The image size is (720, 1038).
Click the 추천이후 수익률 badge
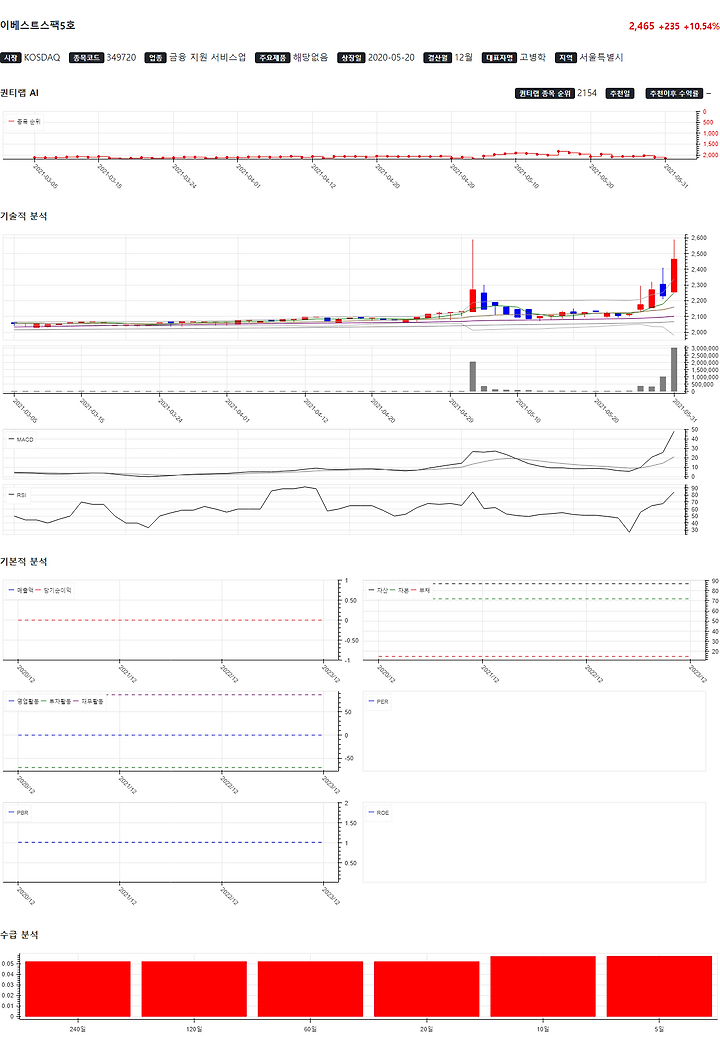(x=674, y=93)
